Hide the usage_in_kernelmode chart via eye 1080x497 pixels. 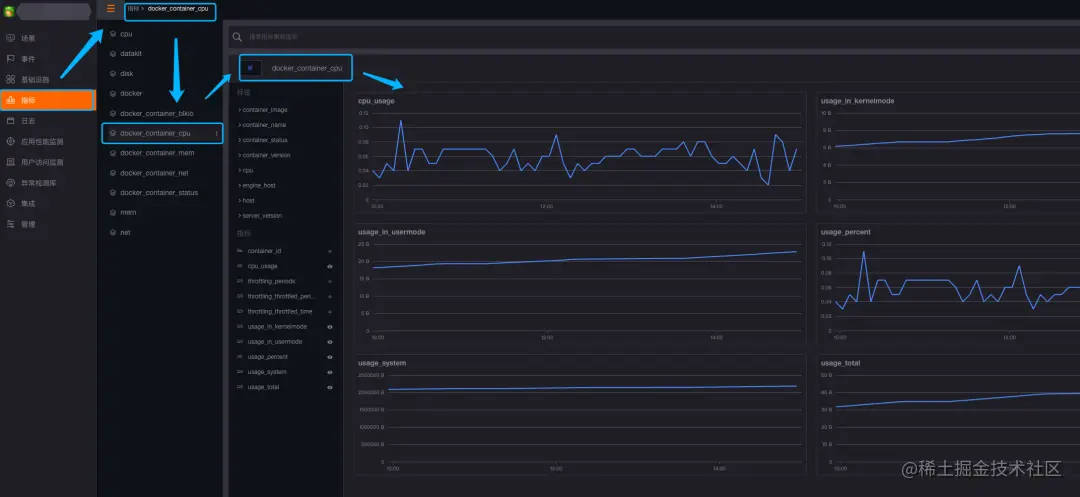330,327
